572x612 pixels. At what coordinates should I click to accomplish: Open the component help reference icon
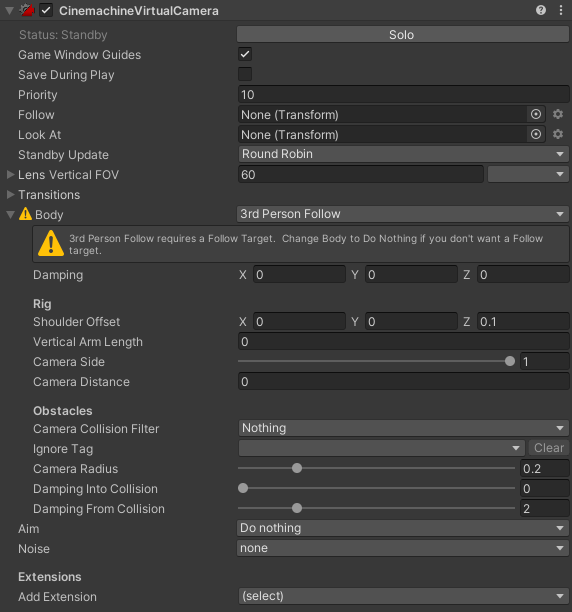pyautogui.click(x=541, y=10)
